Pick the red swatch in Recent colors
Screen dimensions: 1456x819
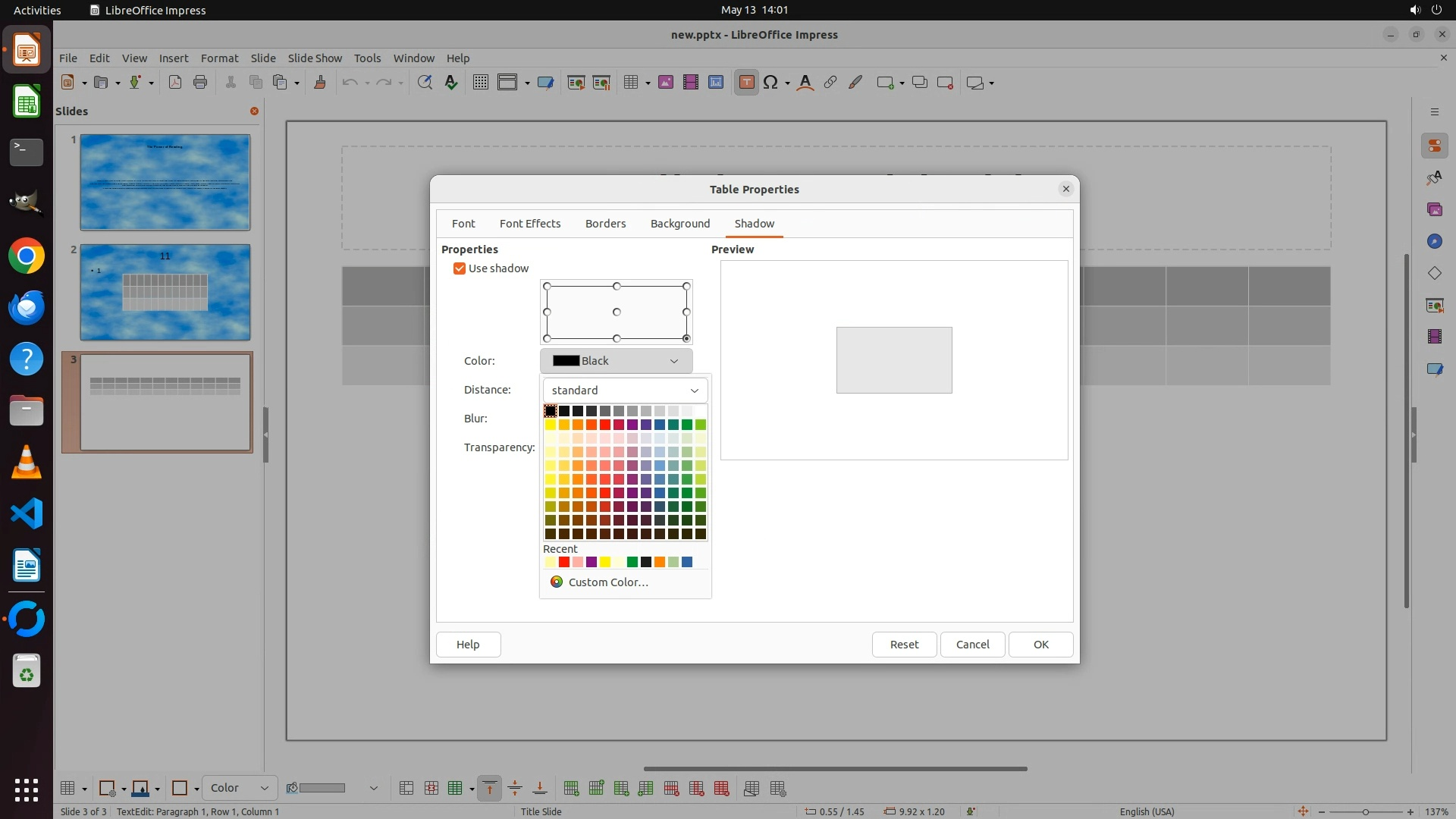coord(564,562)
